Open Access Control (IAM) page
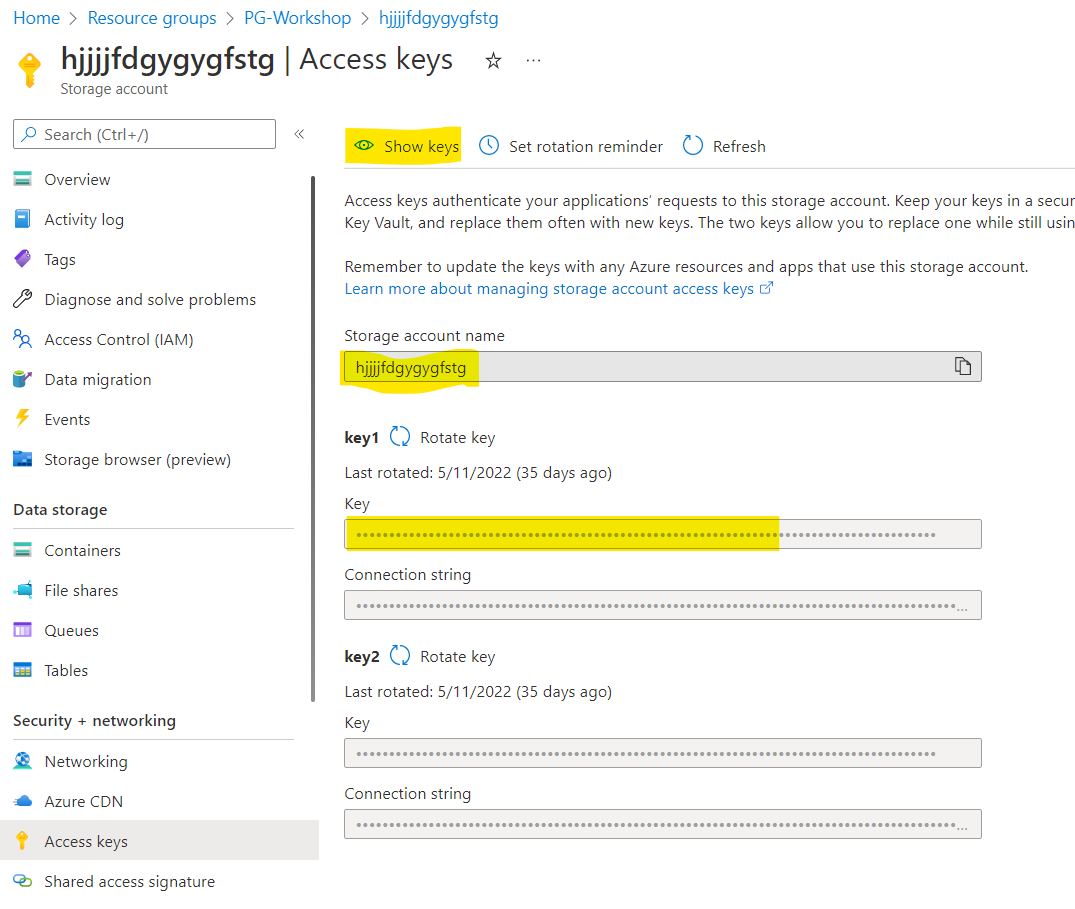This screenshot has height=909, width=1075. 118,340
